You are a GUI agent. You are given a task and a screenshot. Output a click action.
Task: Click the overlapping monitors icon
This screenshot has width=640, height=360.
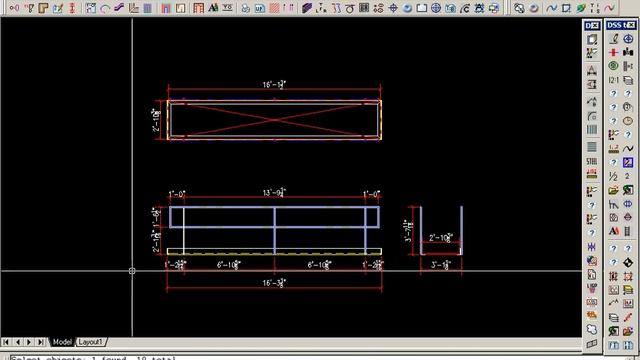tap(493, 8)
